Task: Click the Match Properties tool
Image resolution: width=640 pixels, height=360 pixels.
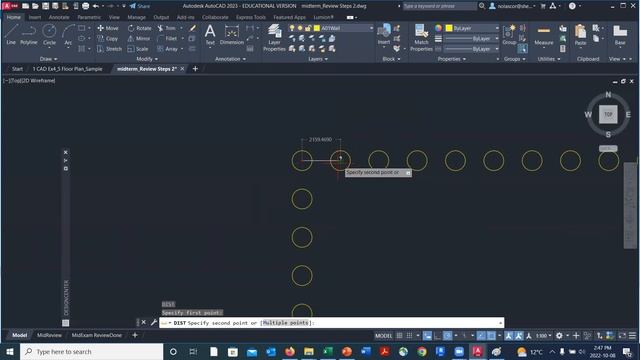Action: click(x=421, y=38)
